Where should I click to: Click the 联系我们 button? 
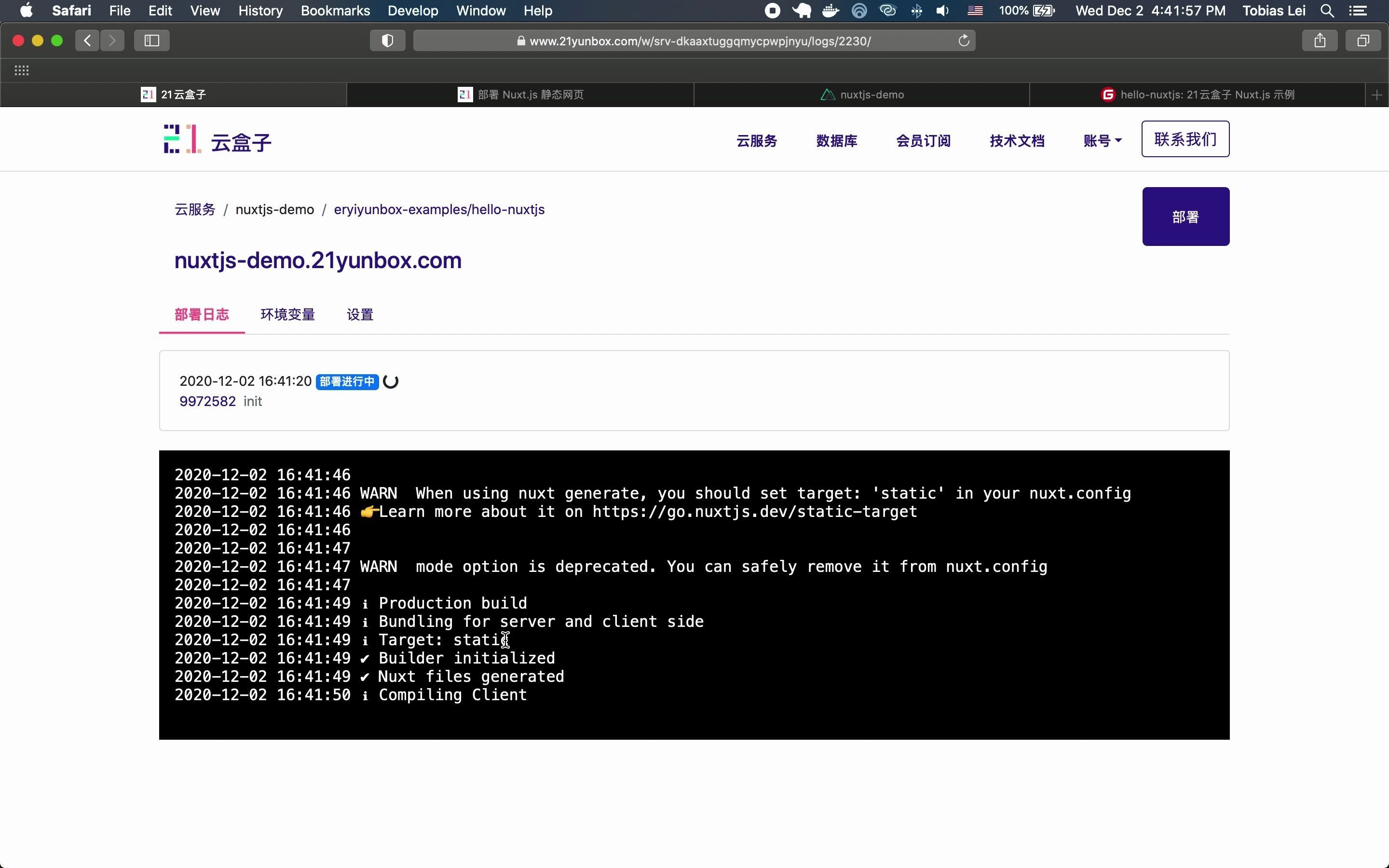click(x=1185, y=139)
